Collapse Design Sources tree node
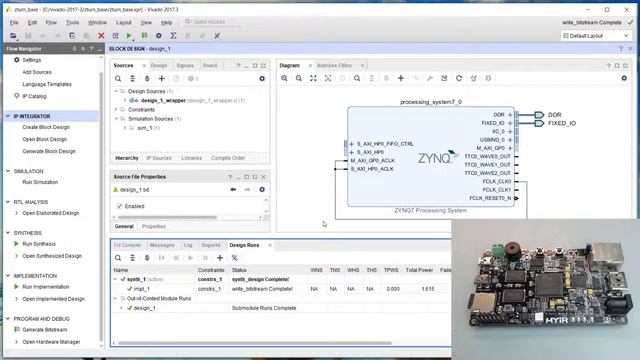Image resolution: width=640 pixels, height=360 pixels. pyautogui.click(x=116, y=91)
